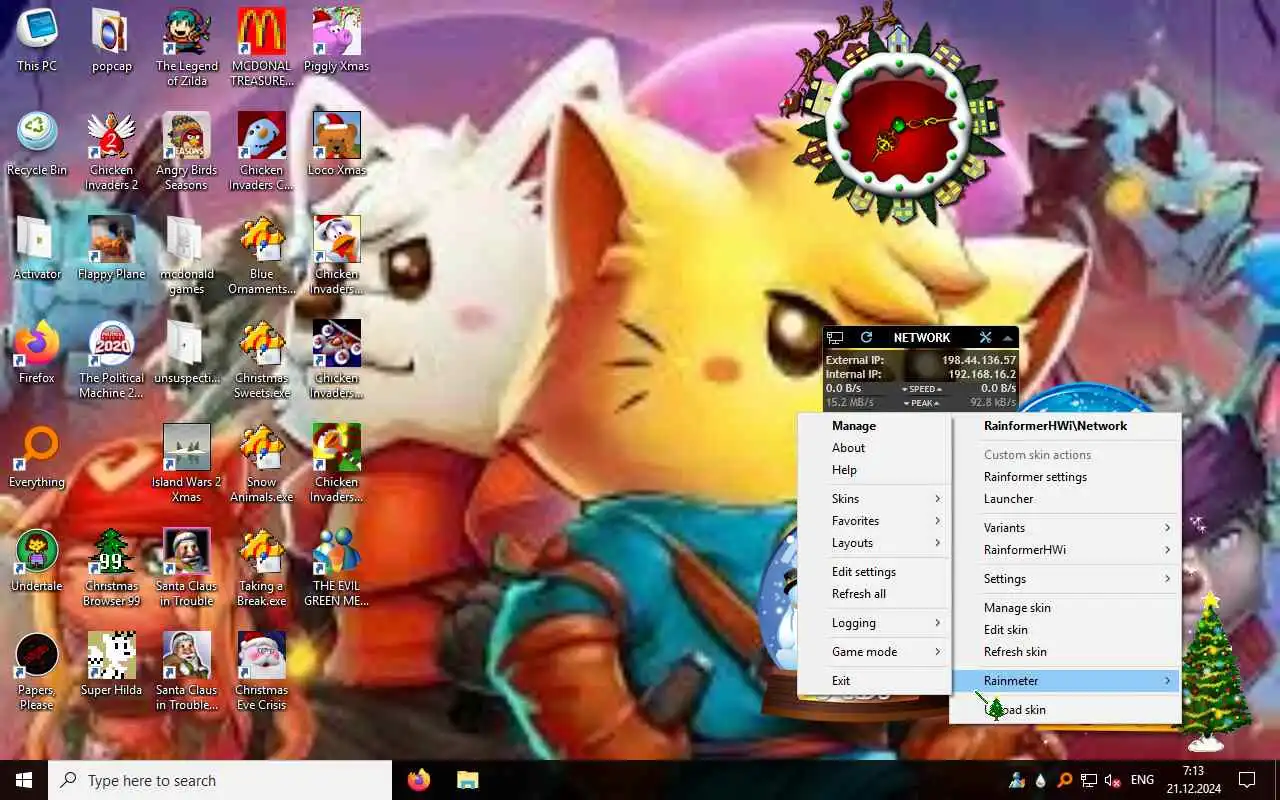Select Island Wars 2 Xmas shortcut
The image size is (1280, 800).
click(187, 463)
